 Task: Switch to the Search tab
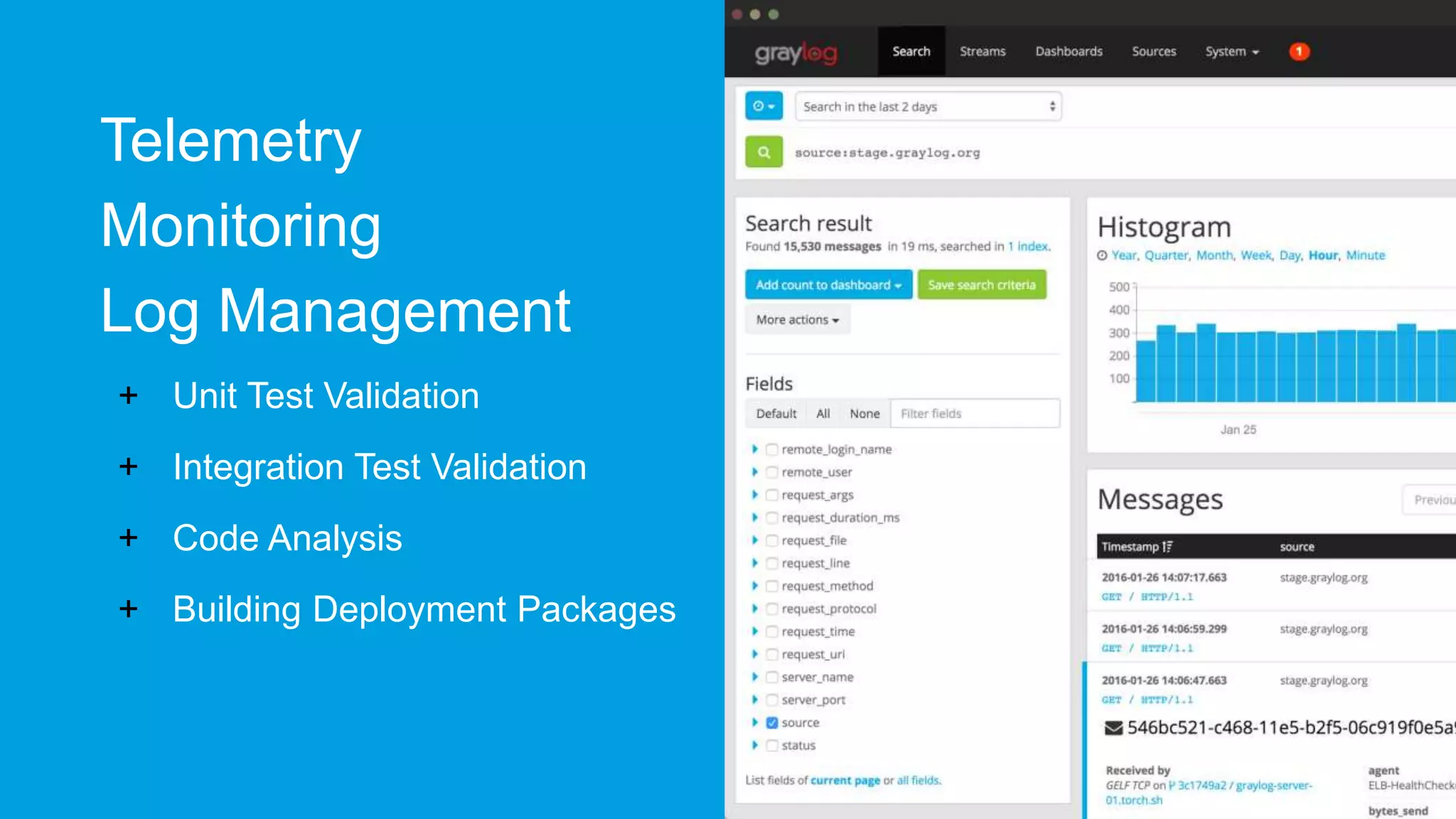[911, 51]
